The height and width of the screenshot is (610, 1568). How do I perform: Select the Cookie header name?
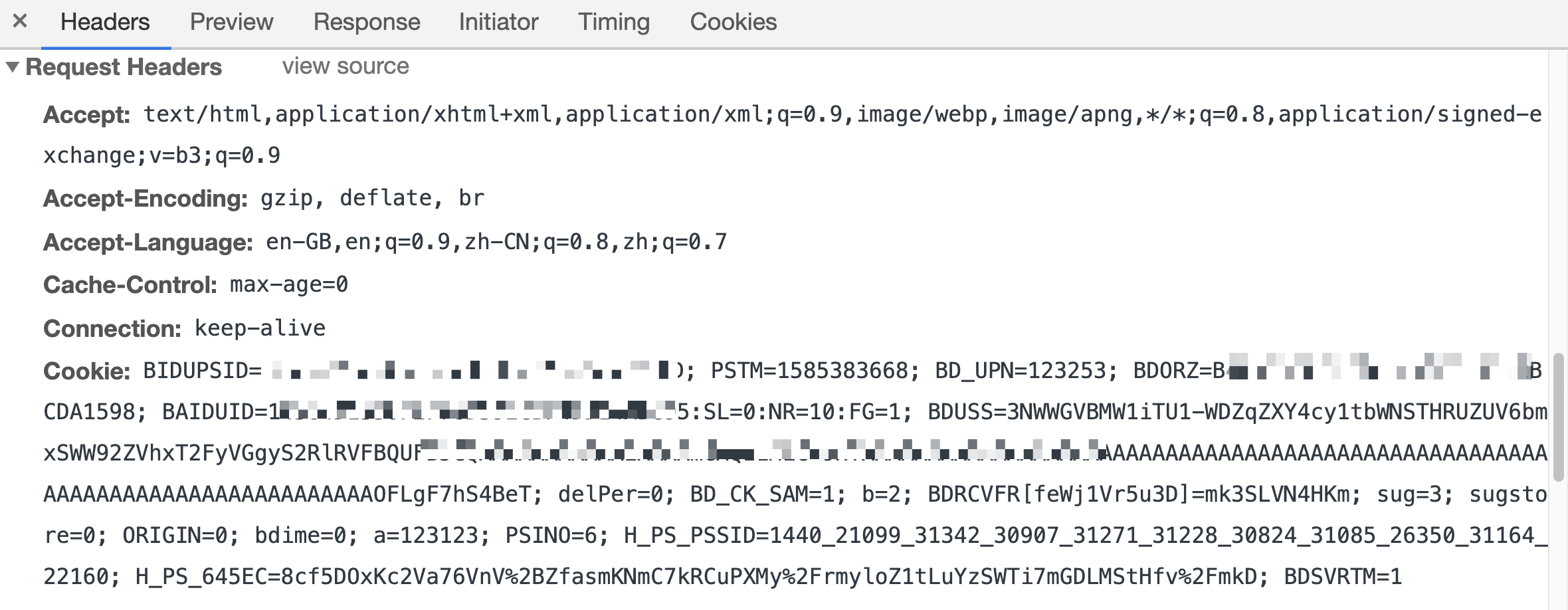[x=87, y=371]
